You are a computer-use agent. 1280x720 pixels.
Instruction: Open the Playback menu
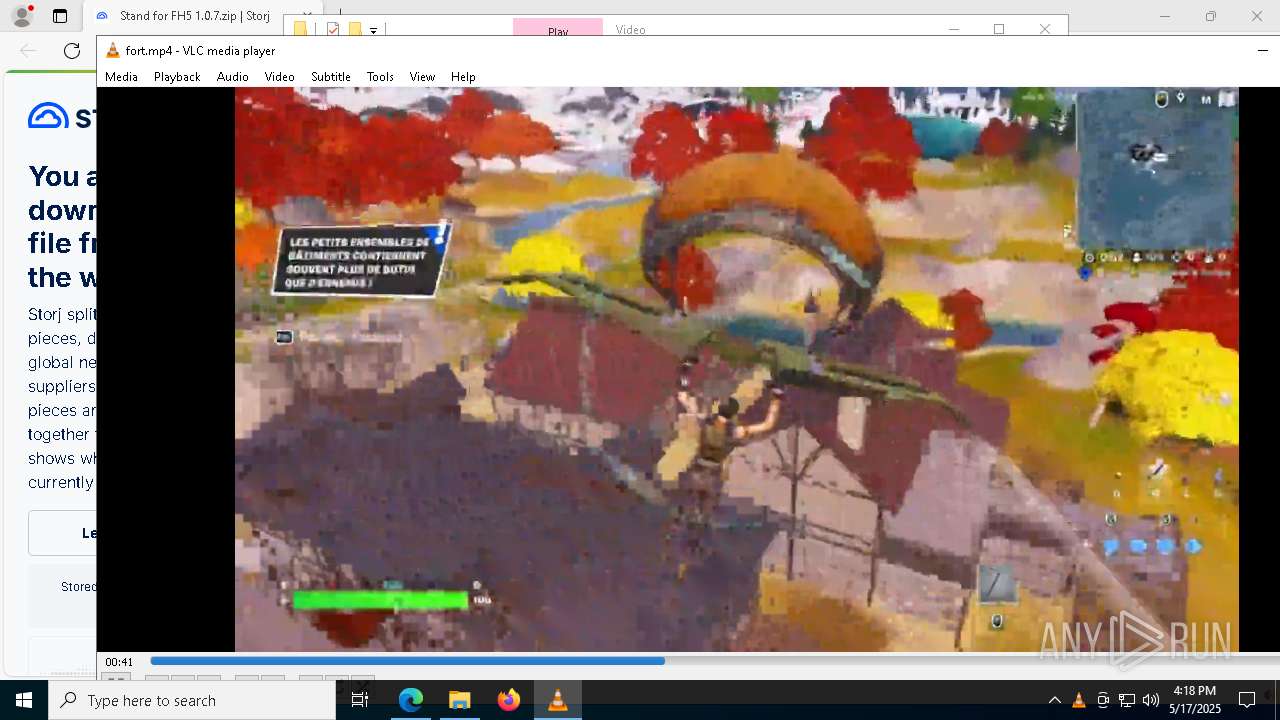pyautogui.click(x=177, y=77)
